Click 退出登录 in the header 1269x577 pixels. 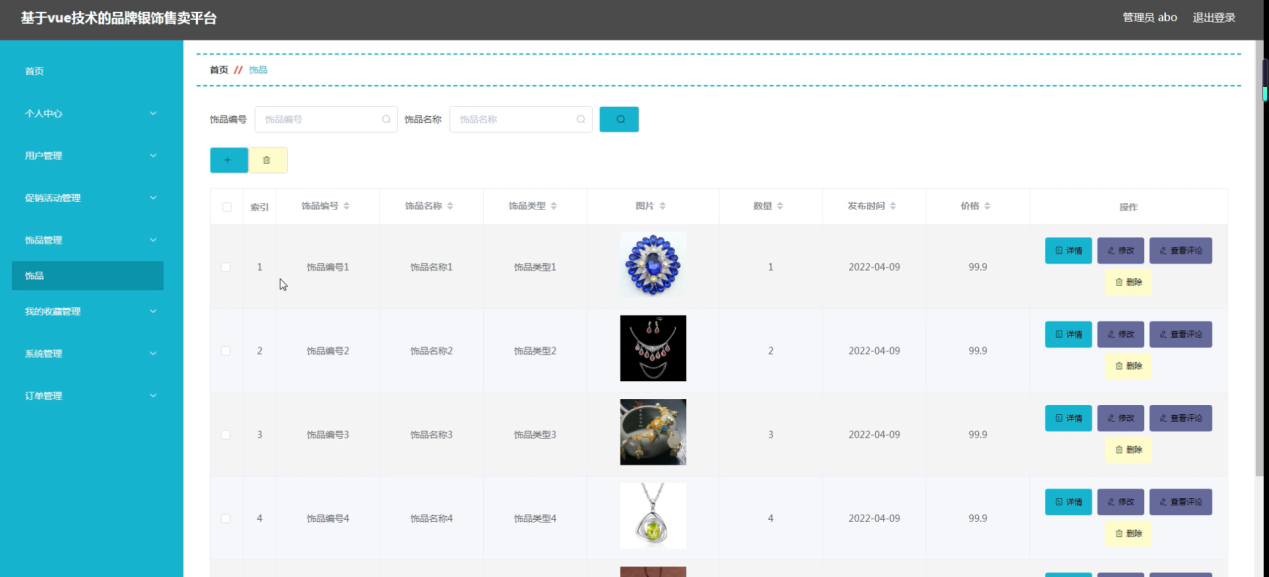click(1214, 17)
